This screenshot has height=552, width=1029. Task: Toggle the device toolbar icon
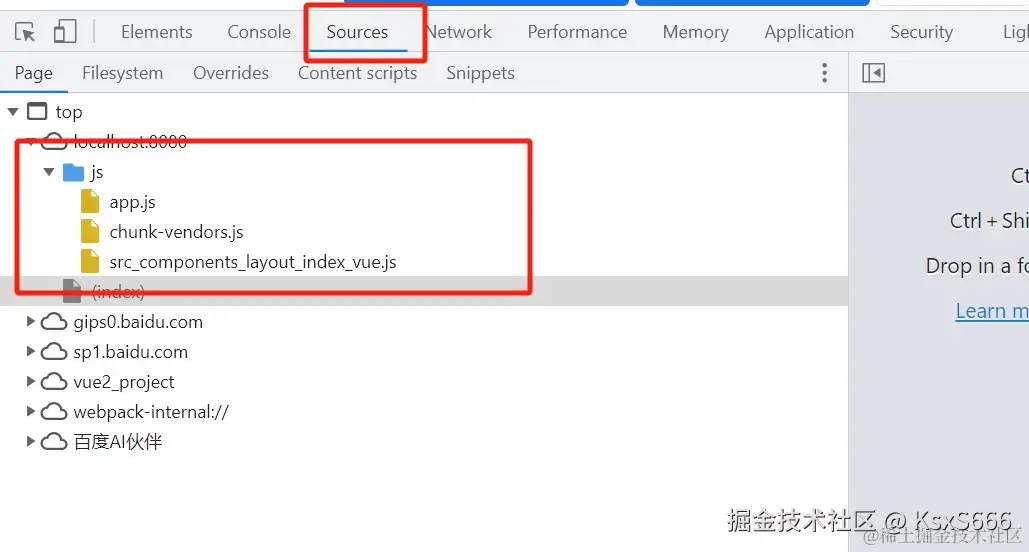click(x=65, y=32)
